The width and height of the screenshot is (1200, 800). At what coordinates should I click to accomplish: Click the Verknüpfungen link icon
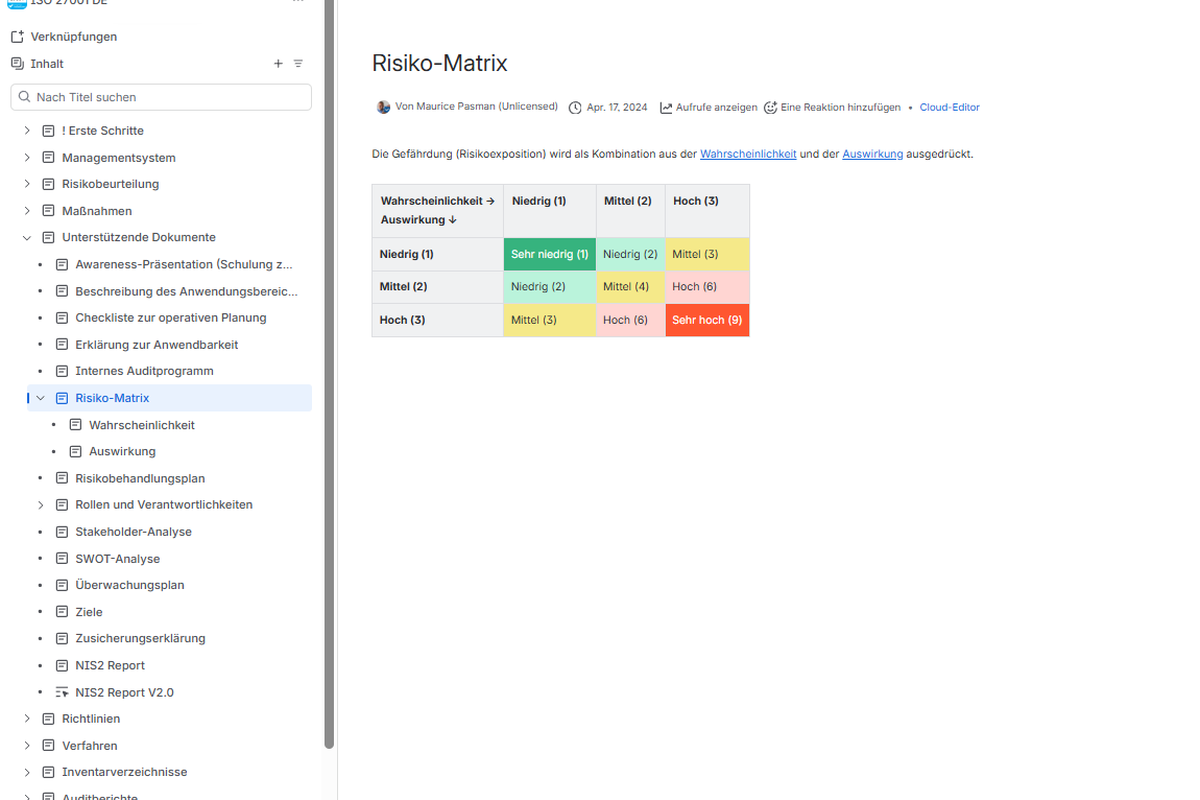[x=17, y=37]
